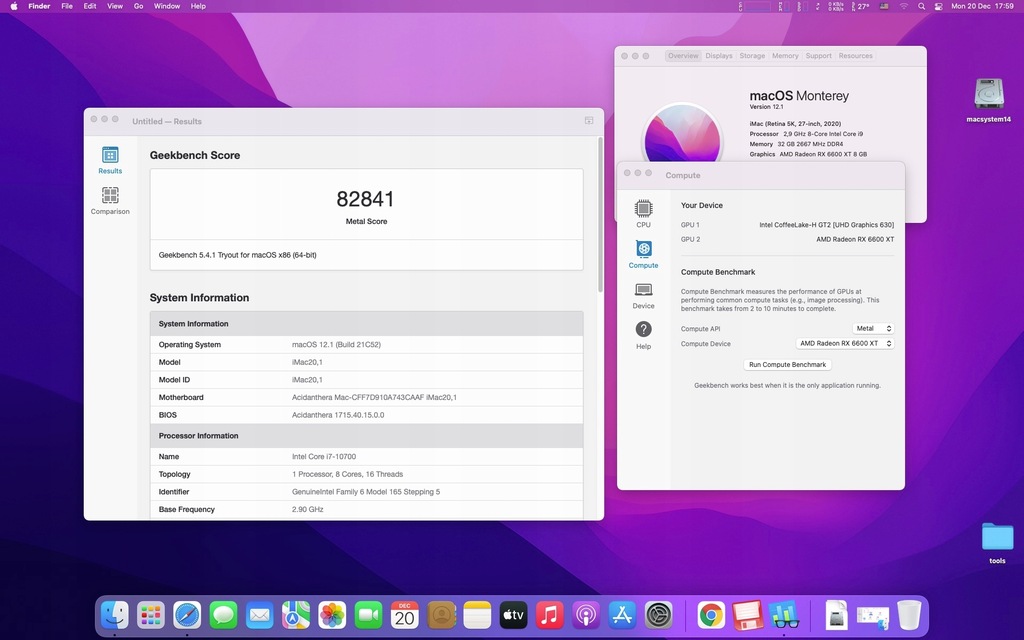Switch to the Displays tab
This screenshot has width=1024, height=640.
pyautogui.click(x=719, y=56)
